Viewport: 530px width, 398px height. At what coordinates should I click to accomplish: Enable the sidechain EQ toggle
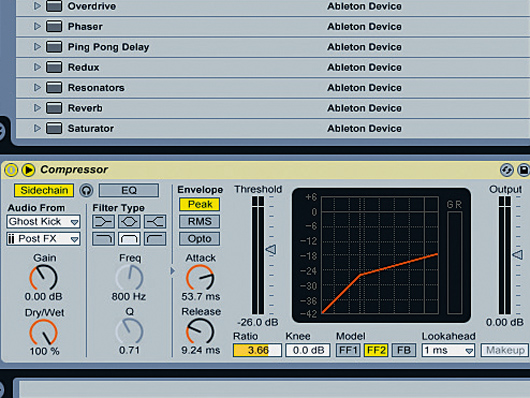pos(129,190)
